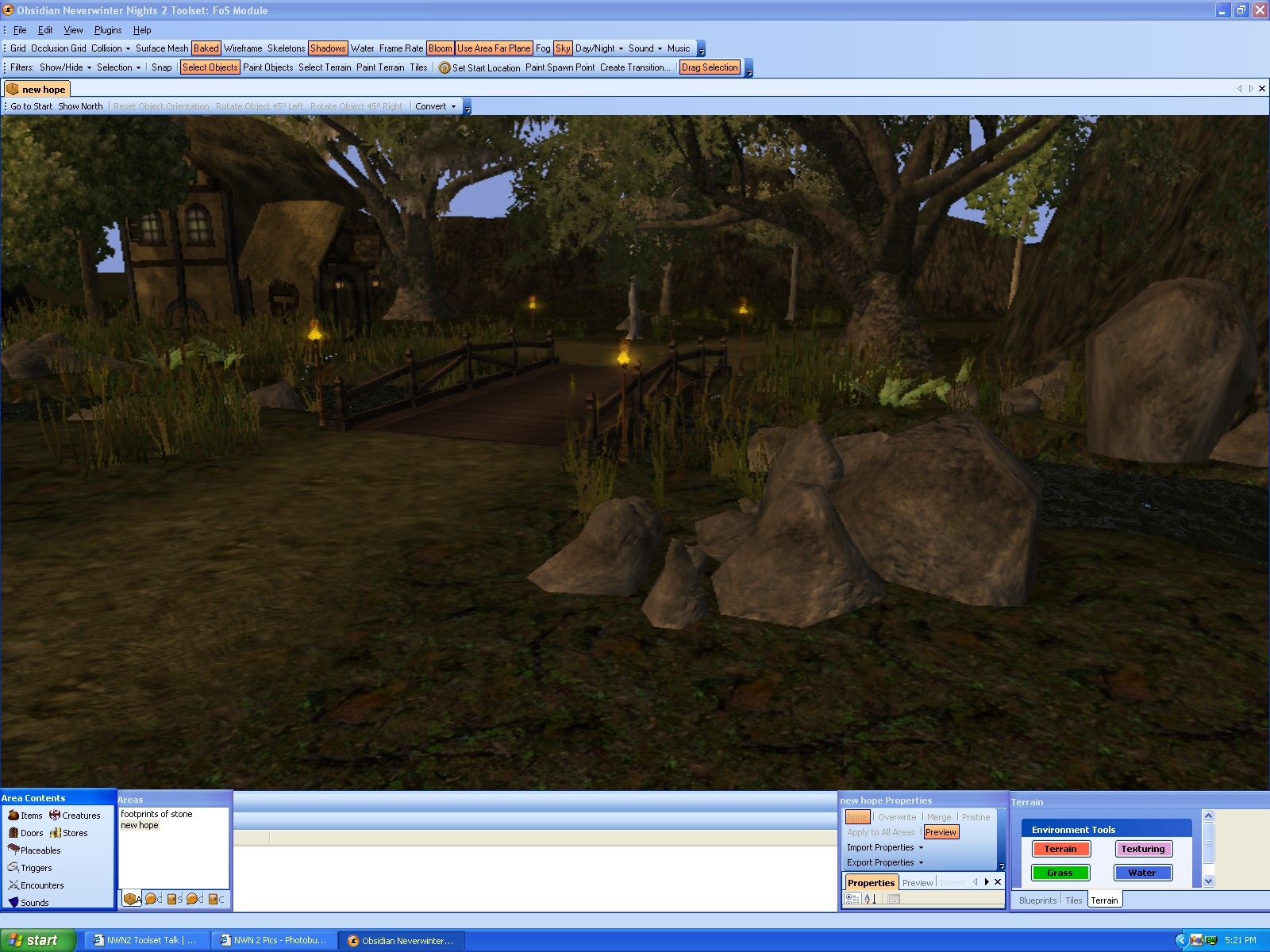Screen dimensions: 1270x952
Task: Select the Encounters crossed swords icon
Action: (13, 885)
